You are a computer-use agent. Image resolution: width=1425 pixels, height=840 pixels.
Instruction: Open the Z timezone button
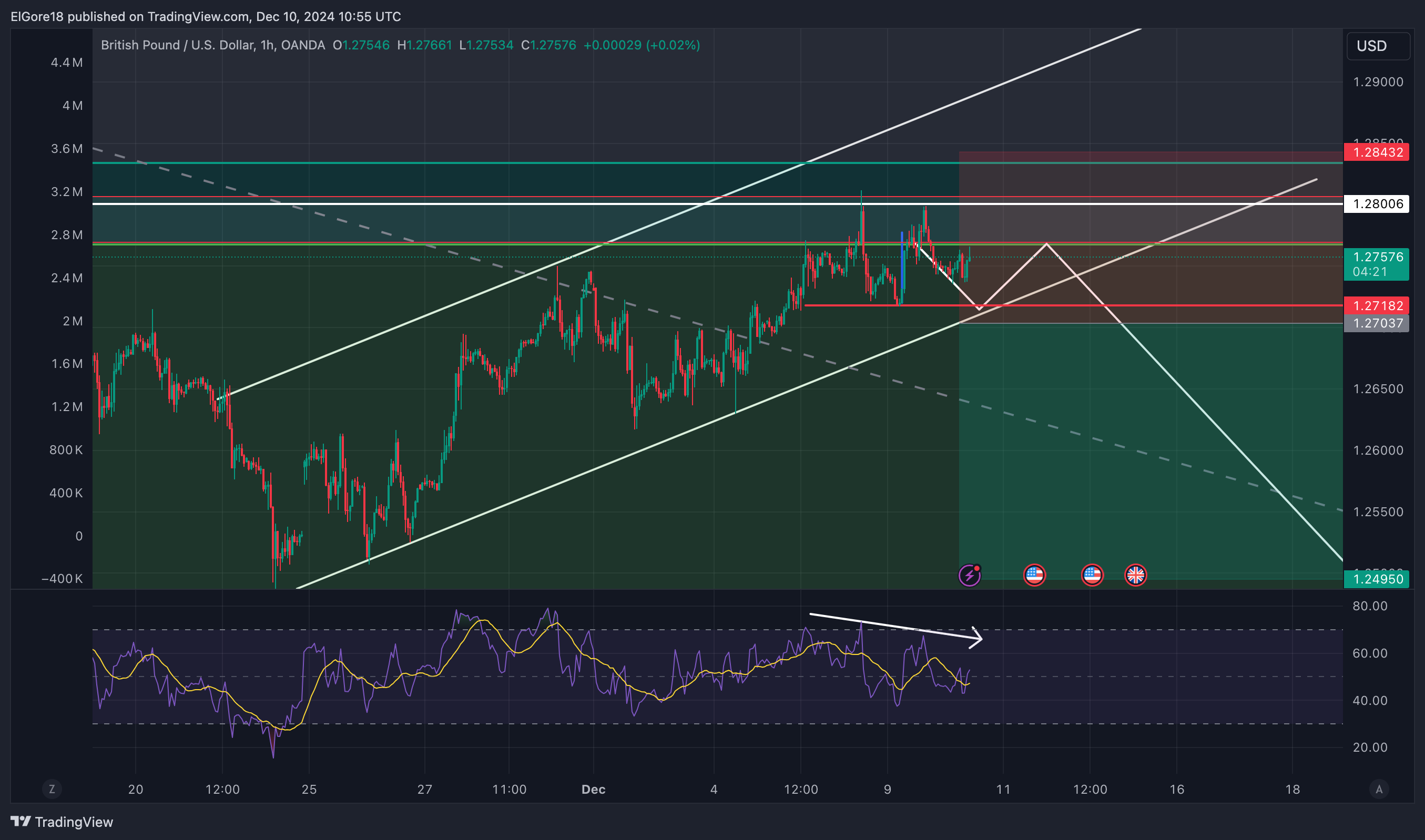52,789
